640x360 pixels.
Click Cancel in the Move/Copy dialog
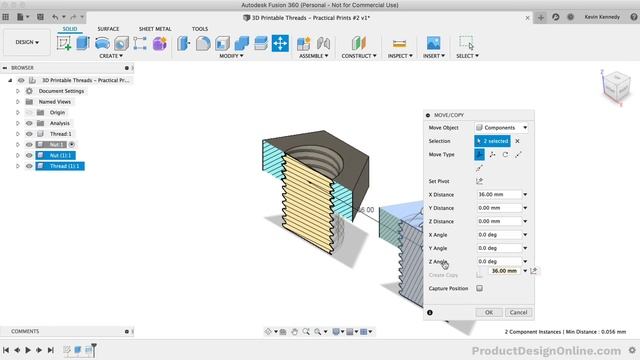518,312
